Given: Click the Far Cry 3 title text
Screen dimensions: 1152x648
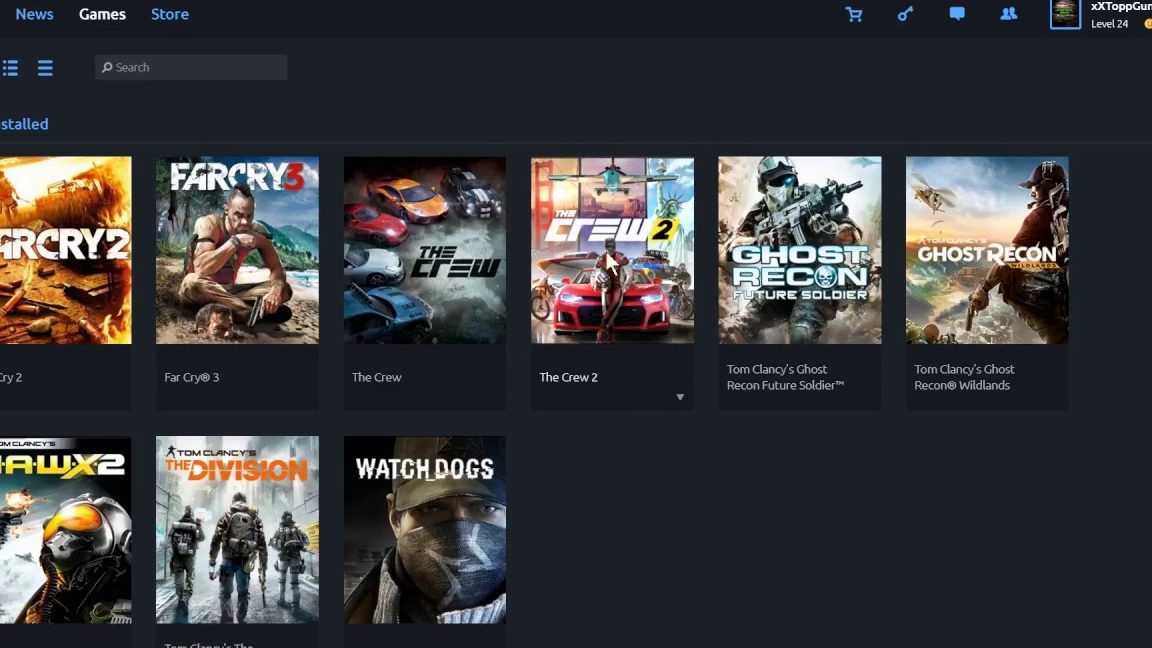Looking at the screenshot, I should (191, 377).
